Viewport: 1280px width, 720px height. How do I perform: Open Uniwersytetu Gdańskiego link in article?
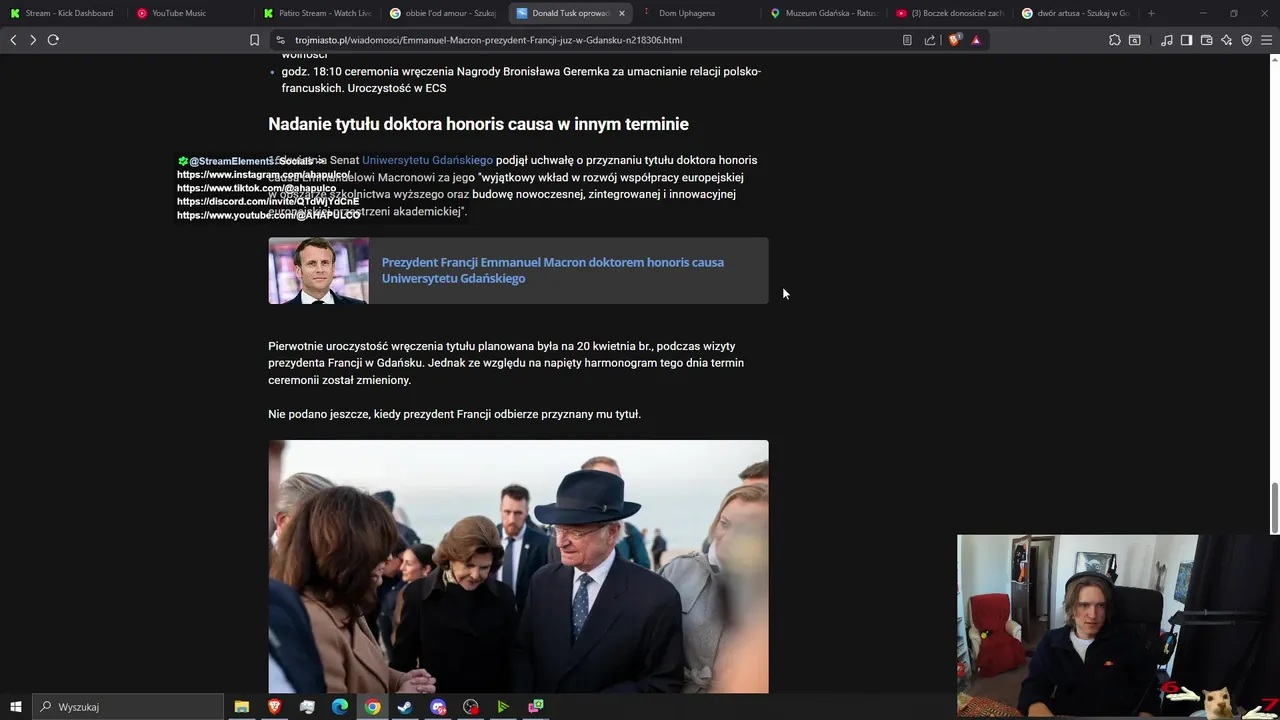[427, 160]
